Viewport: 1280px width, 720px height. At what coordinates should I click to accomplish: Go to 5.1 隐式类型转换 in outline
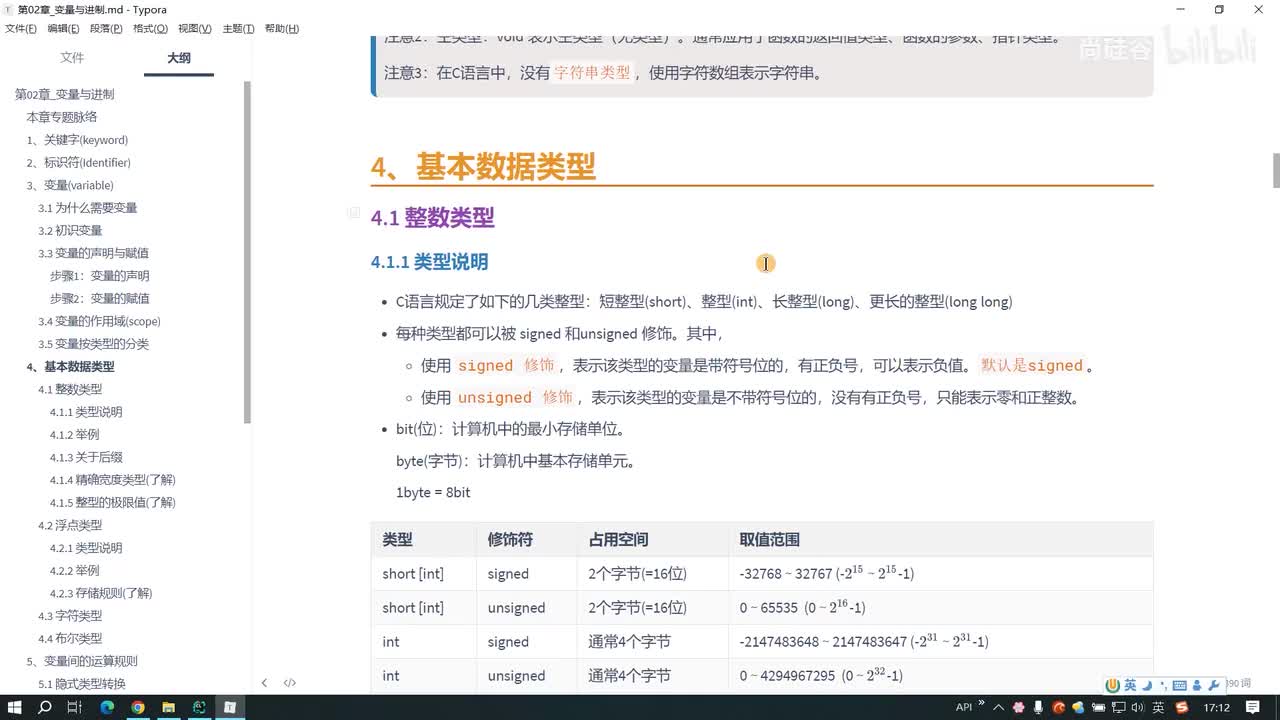(82, 684)
